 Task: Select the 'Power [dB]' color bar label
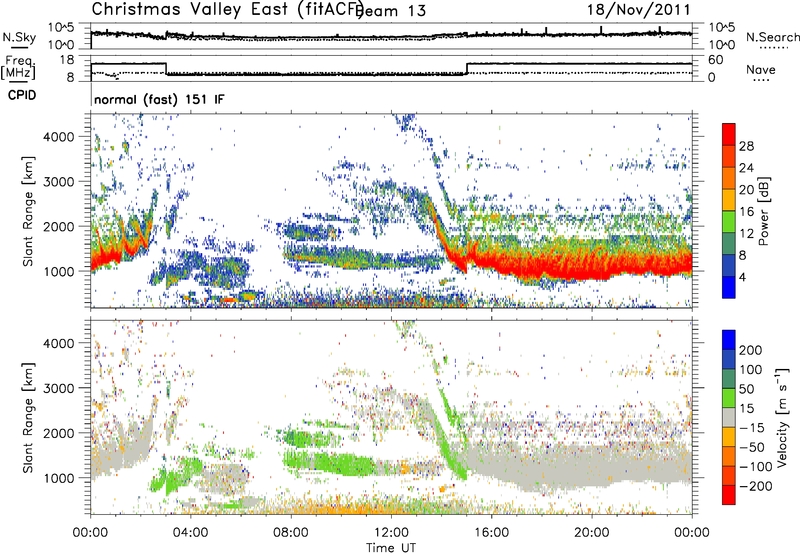click(764, 211)
